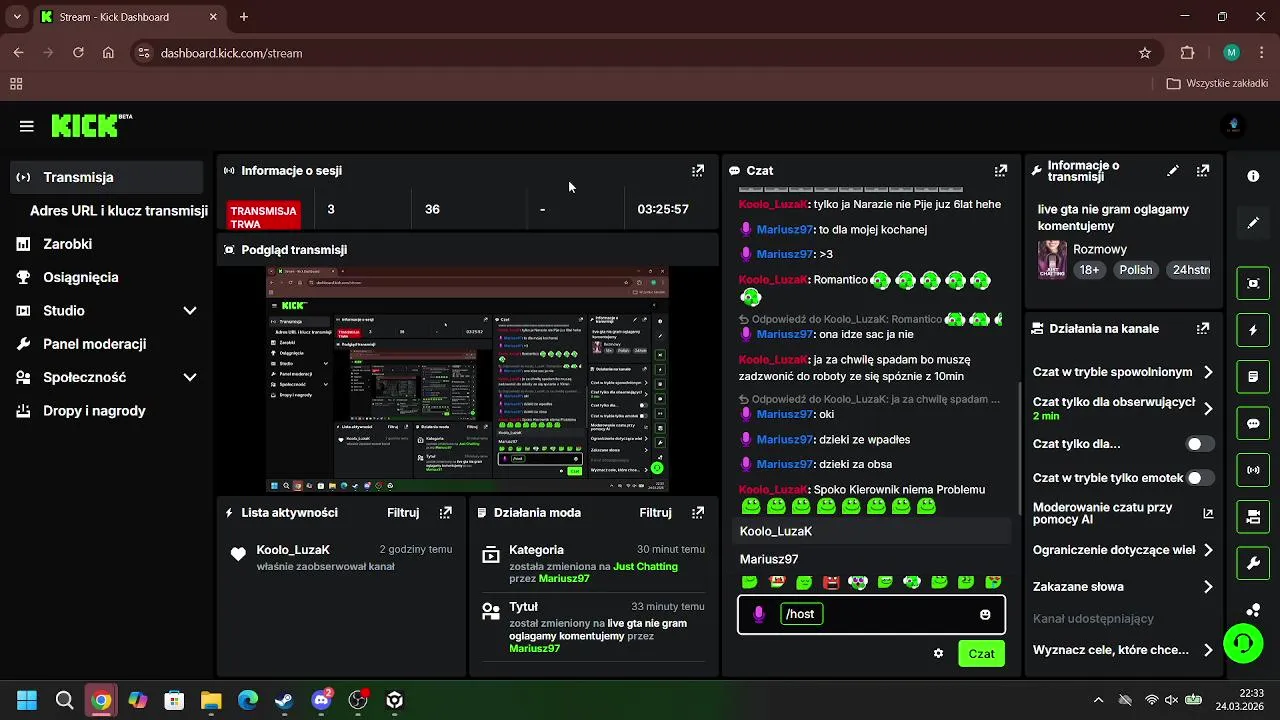The width and height of the screenshot is (1280, 720).
Task: Click the Just Chatting category link
Action: point(645,567)
